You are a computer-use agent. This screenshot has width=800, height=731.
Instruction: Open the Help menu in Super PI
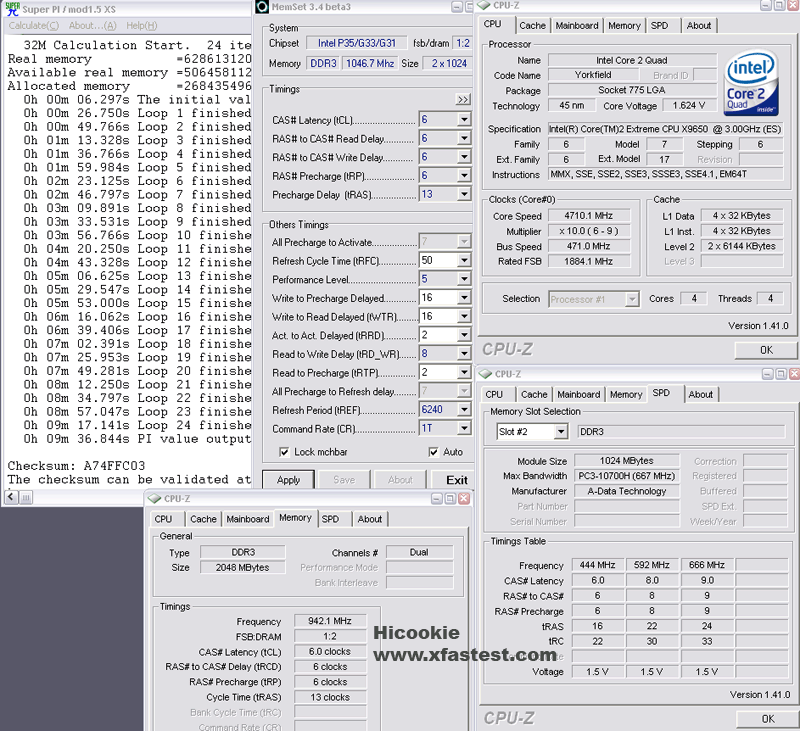tap(142, 26)
